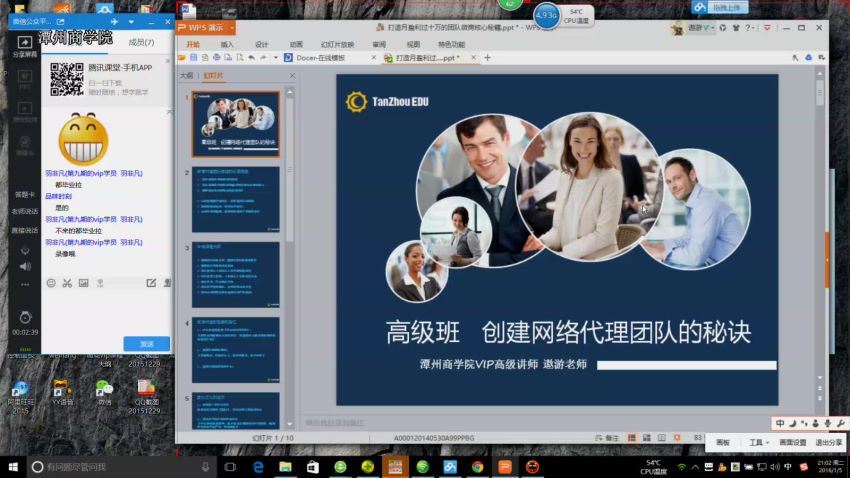Screen dimensions: 850x478
Task: Select slide 4 thumbnail
Action: (236, 350)
